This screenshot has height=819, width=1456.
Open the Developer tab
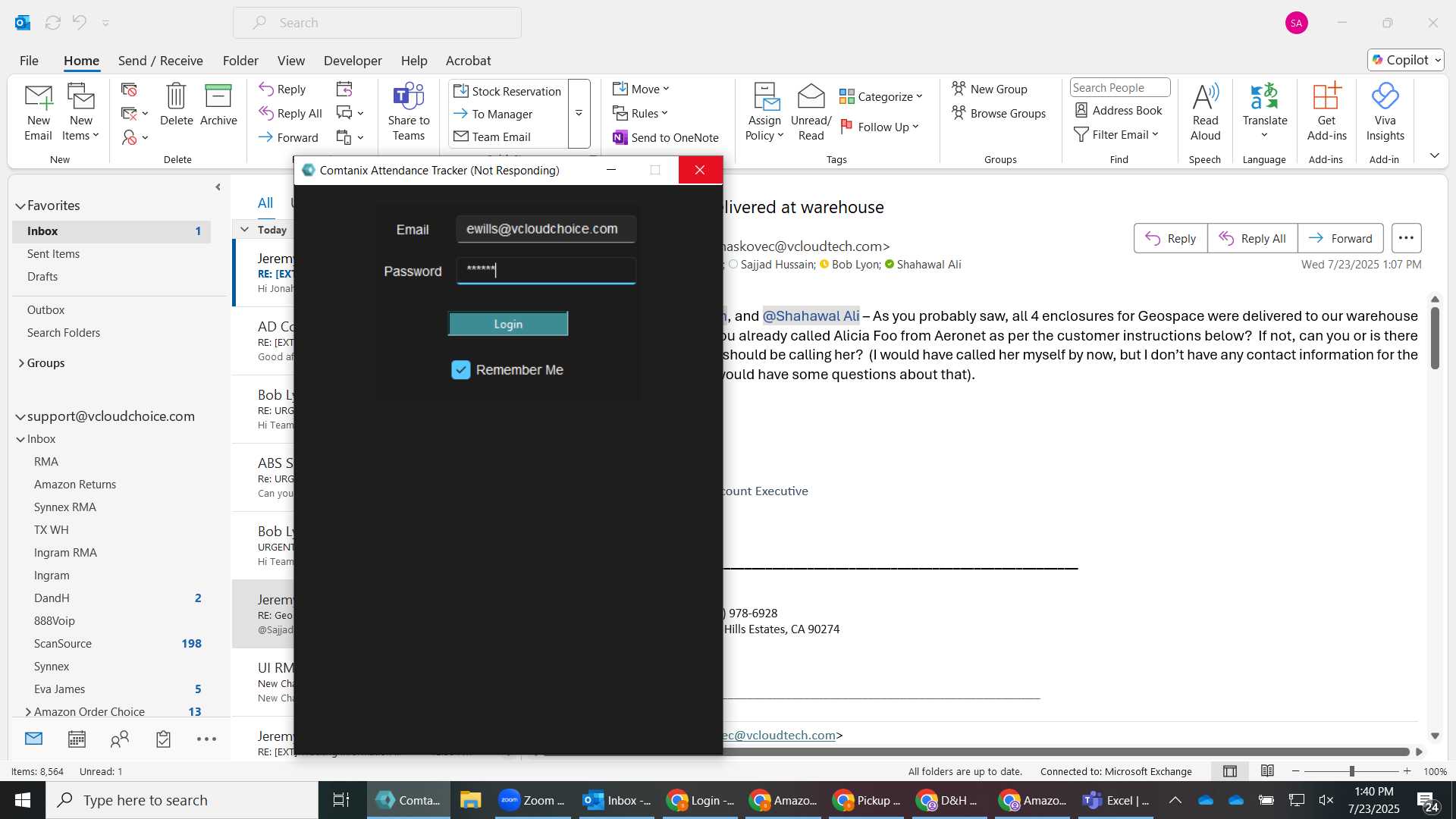tap(353, 61)
